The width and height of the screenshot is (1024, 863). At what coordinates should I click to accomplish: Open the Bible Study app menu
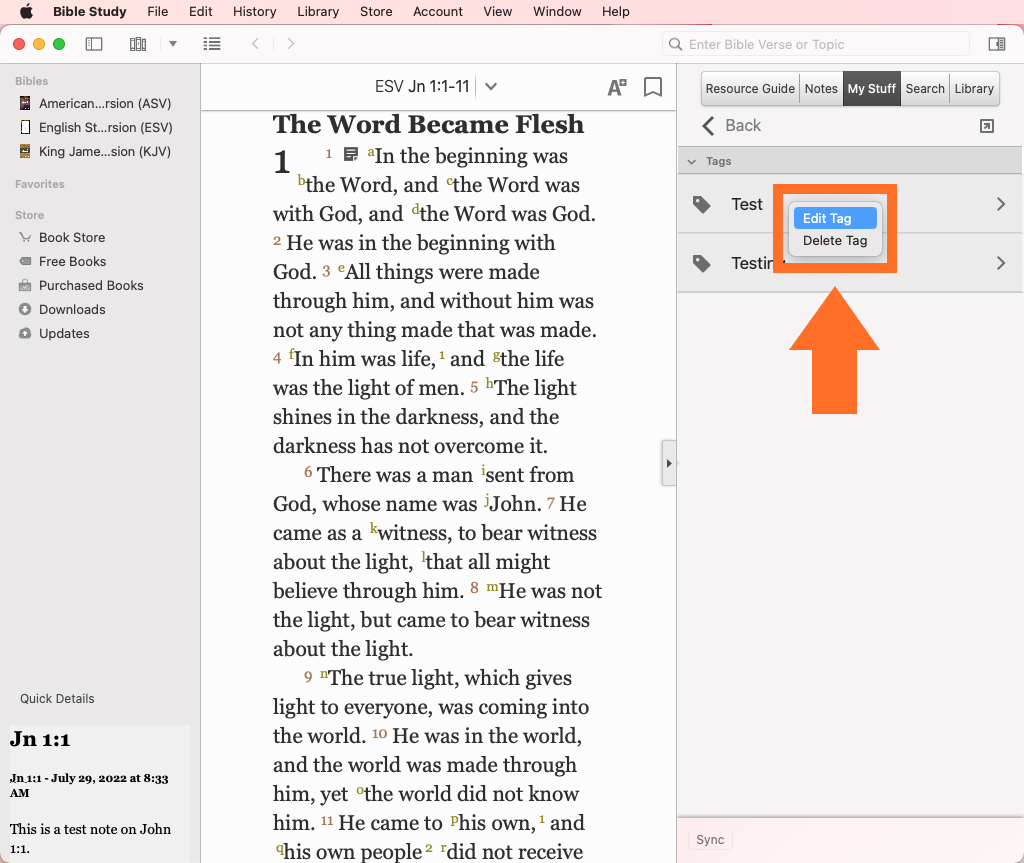tap(89, 11)
